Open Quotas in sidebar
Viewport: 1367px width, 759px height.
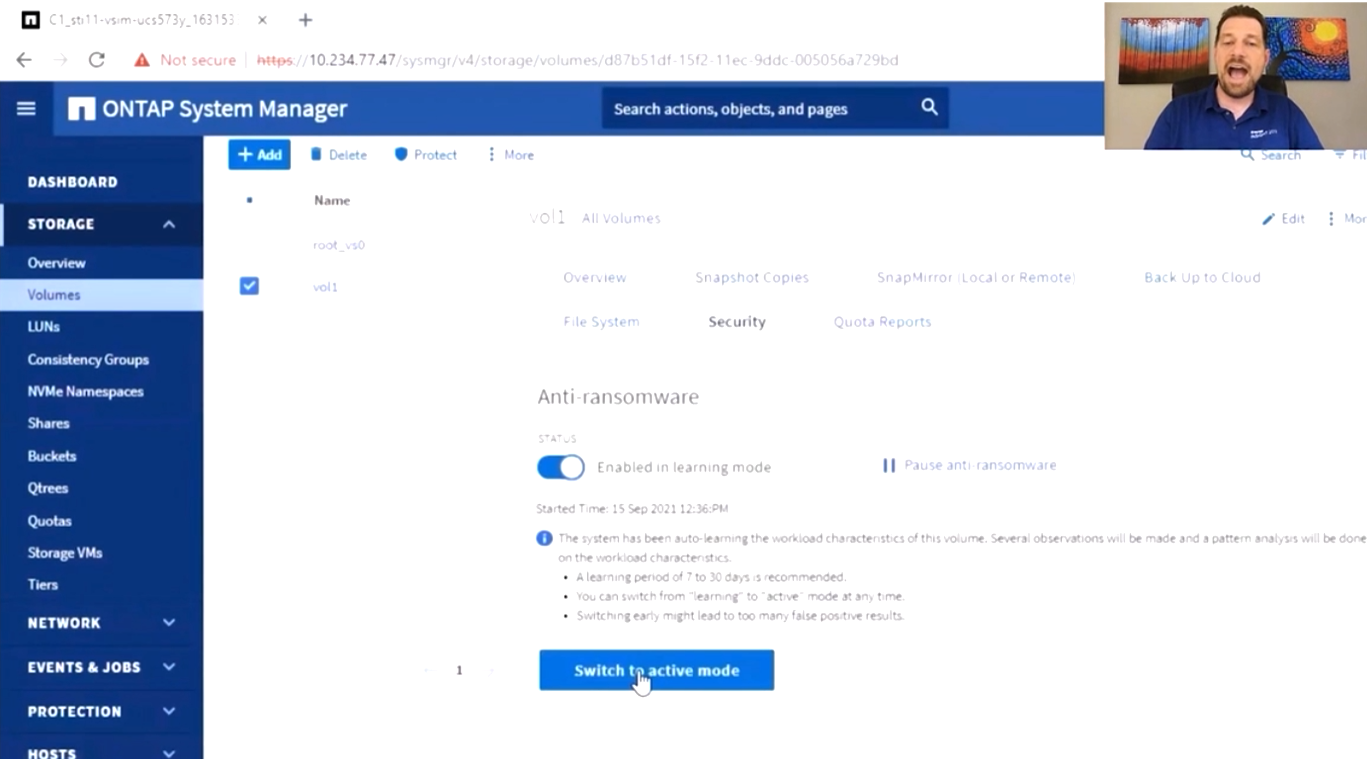point(49,521)
